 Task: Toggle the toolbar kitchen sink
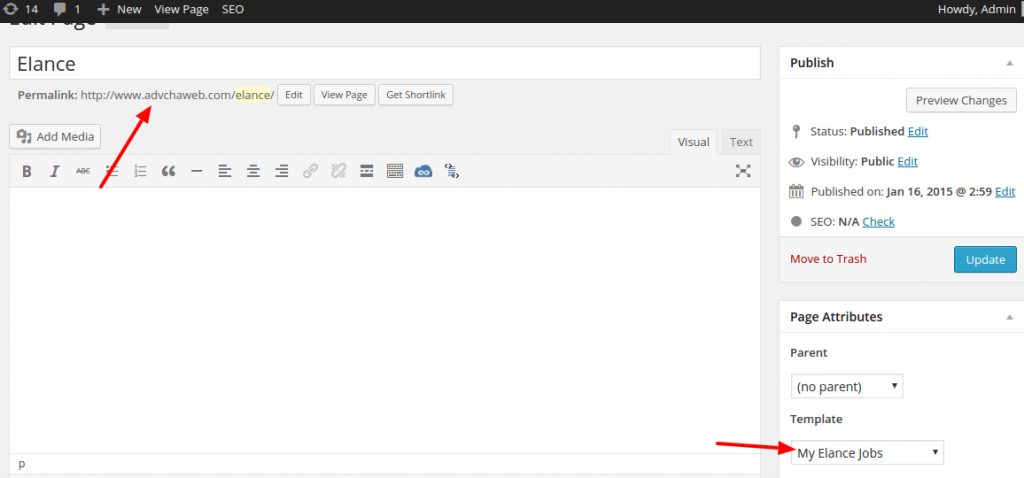[x=395, y=171]
